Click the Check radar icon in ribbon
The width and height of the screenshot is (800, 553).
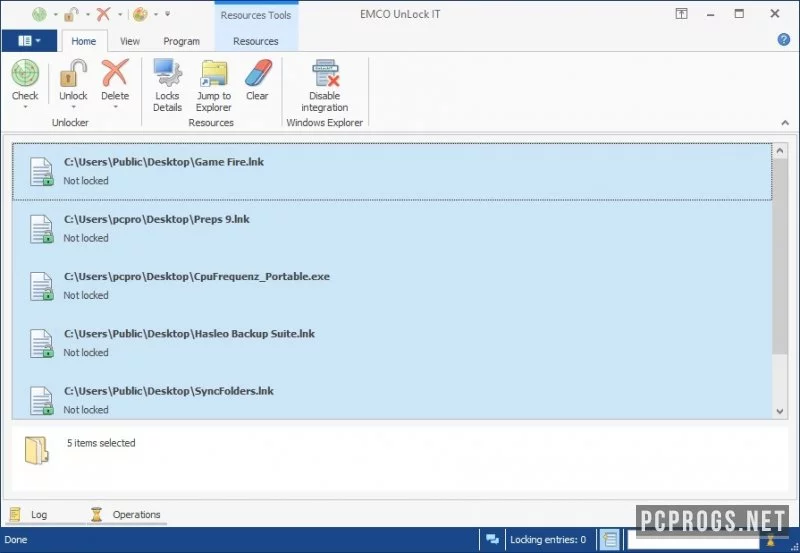click(25, 73)
